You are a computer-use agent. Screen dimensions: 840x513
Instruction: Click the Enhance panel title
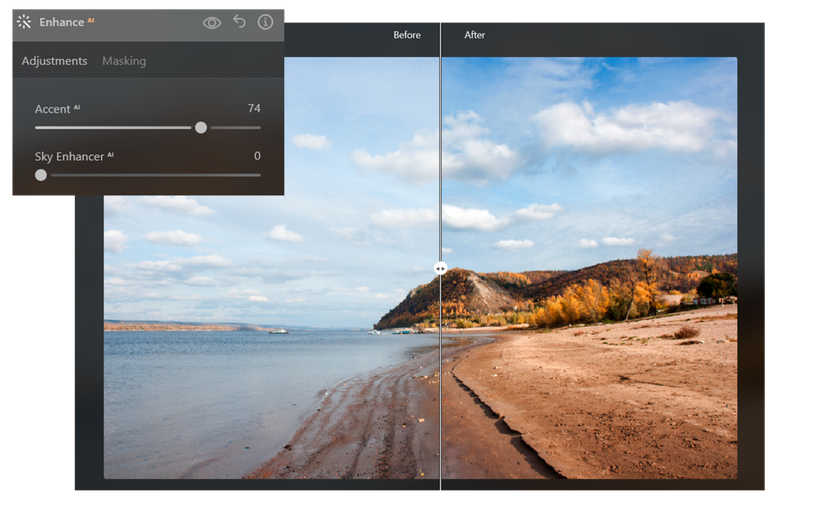click(66, 22)
